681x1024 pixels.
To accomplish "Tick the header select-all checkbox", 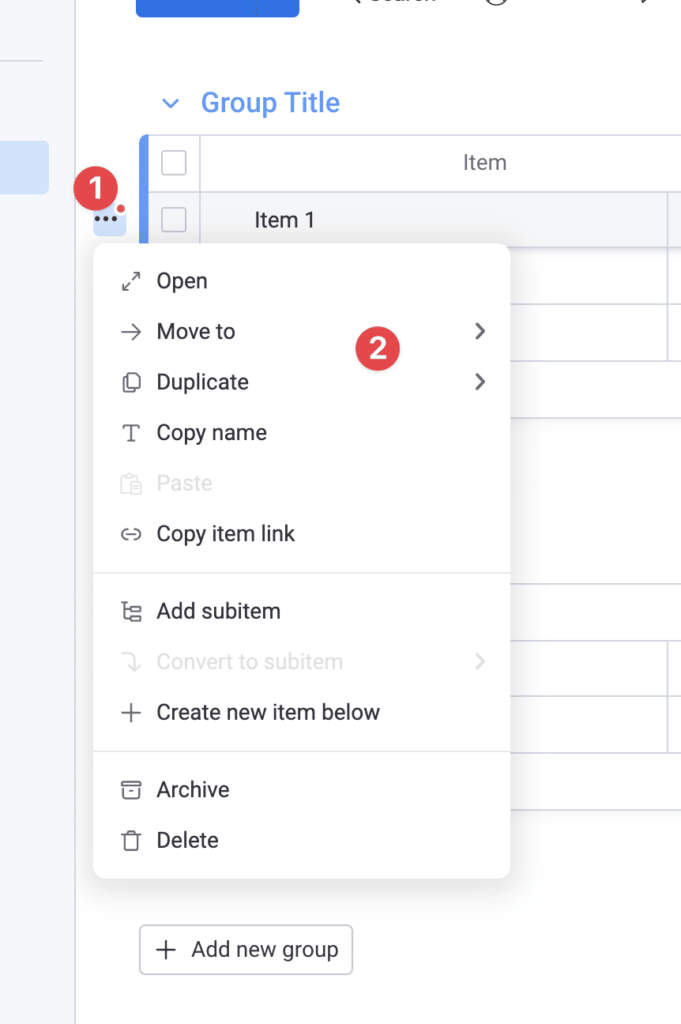I will 174,163.
